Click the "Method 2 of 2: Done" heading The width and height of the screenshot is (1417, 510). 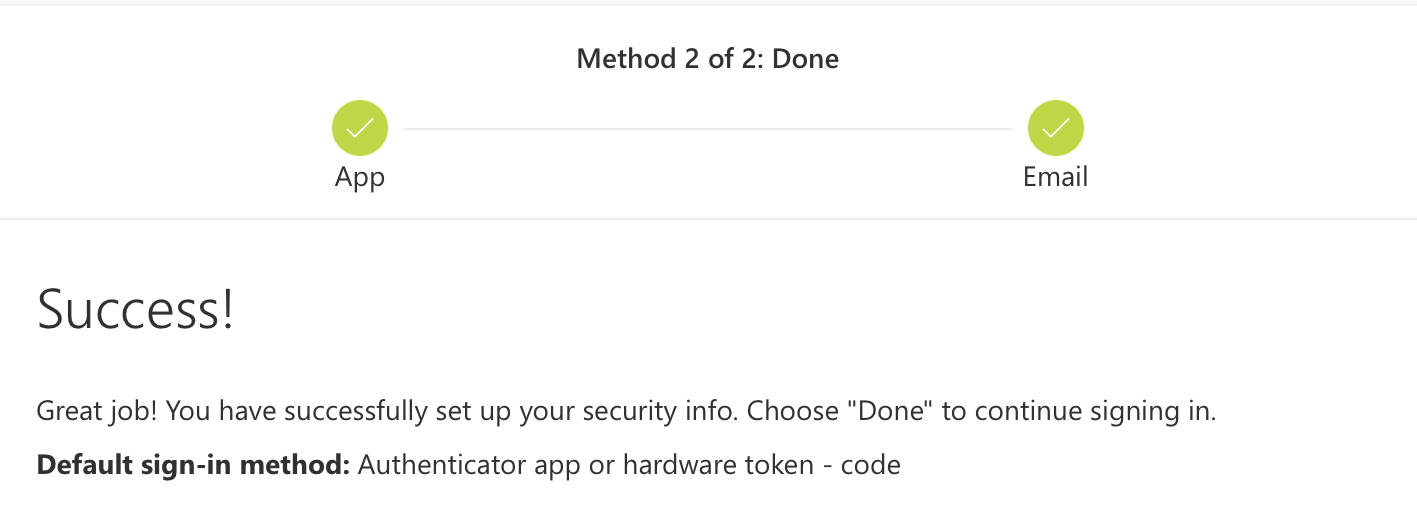pyautogui.click(x=708, y=59)
